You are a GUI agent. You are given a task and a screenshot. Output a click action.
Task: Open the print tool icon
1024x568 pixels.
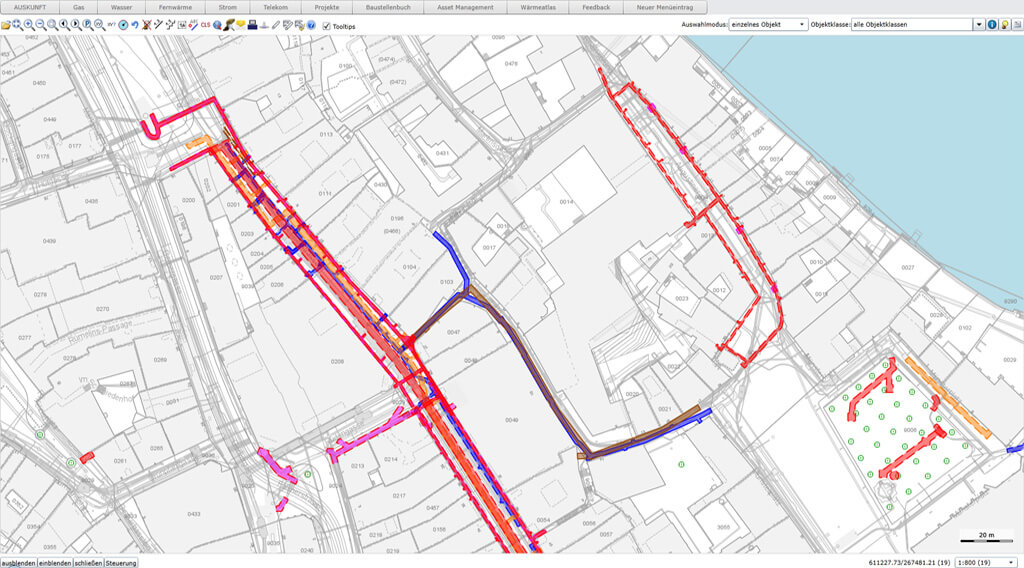click(x=252, y=24)
